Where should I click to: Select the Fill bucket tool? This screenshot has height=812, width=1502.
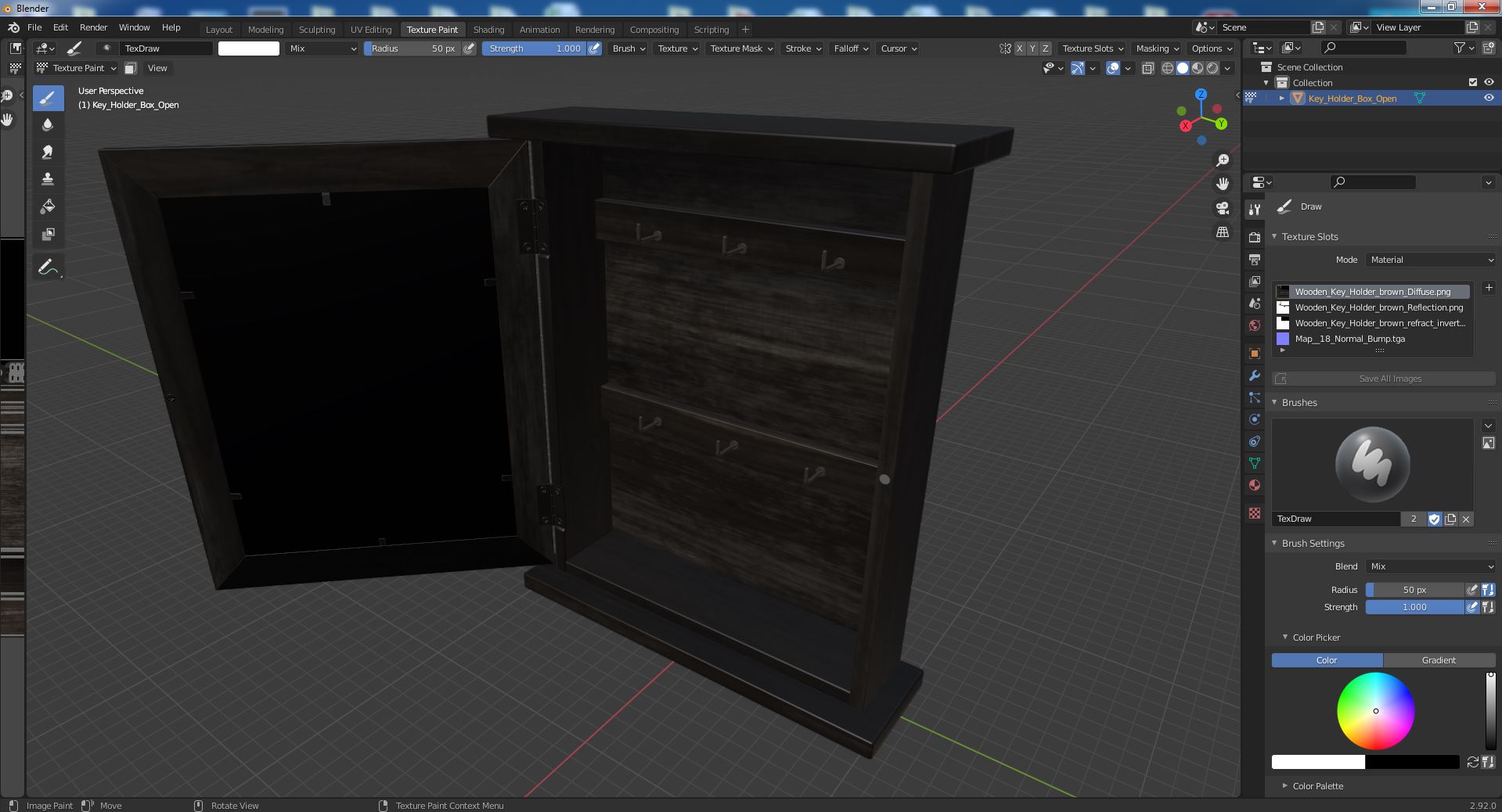click(x=48, y=207)
